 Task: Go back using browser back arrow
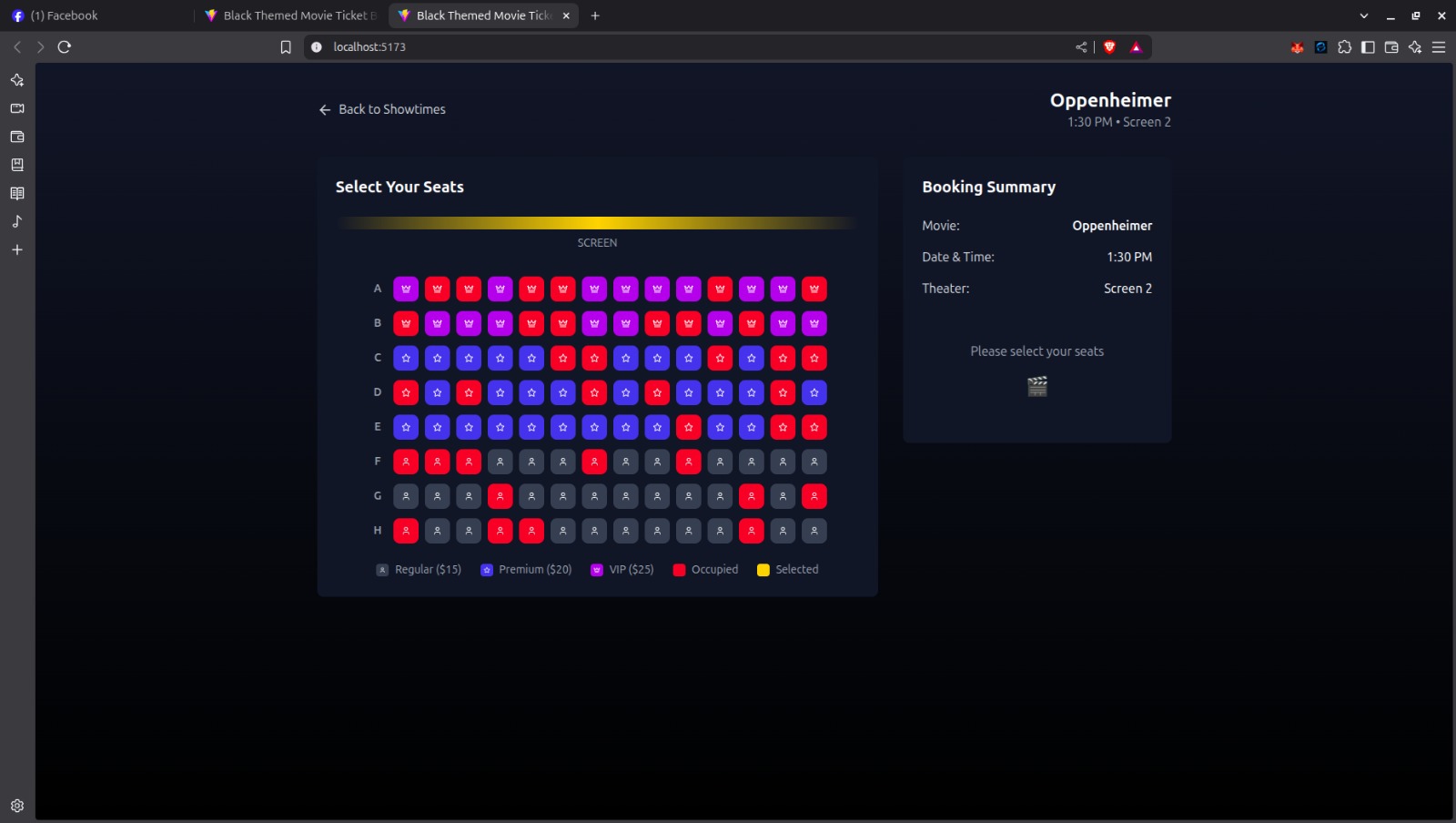pyautogui.click(x=17, y=47)
